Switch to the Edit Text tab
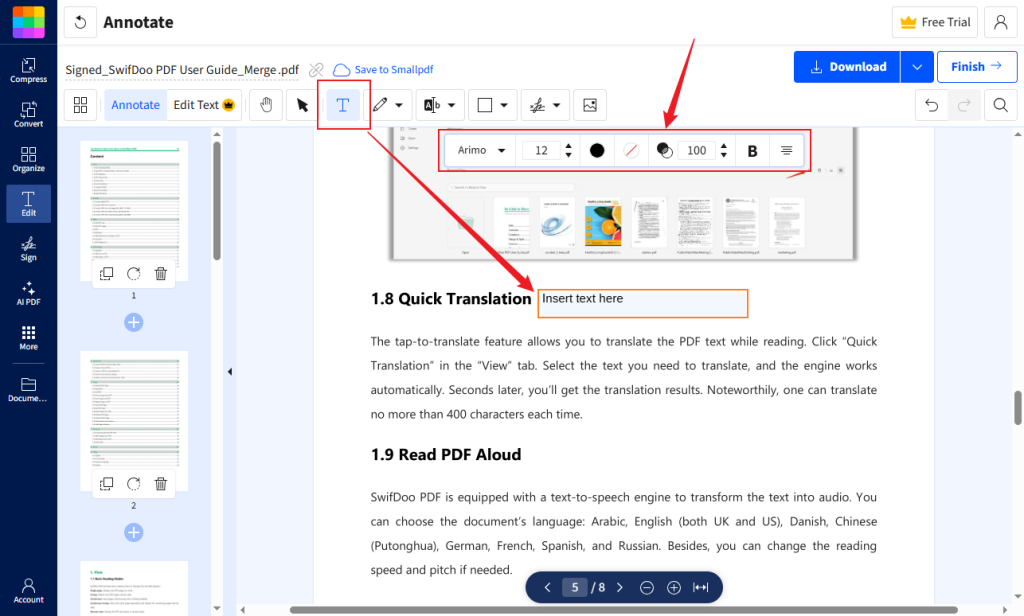This screenshot has height=616, width=1024. 196,104
